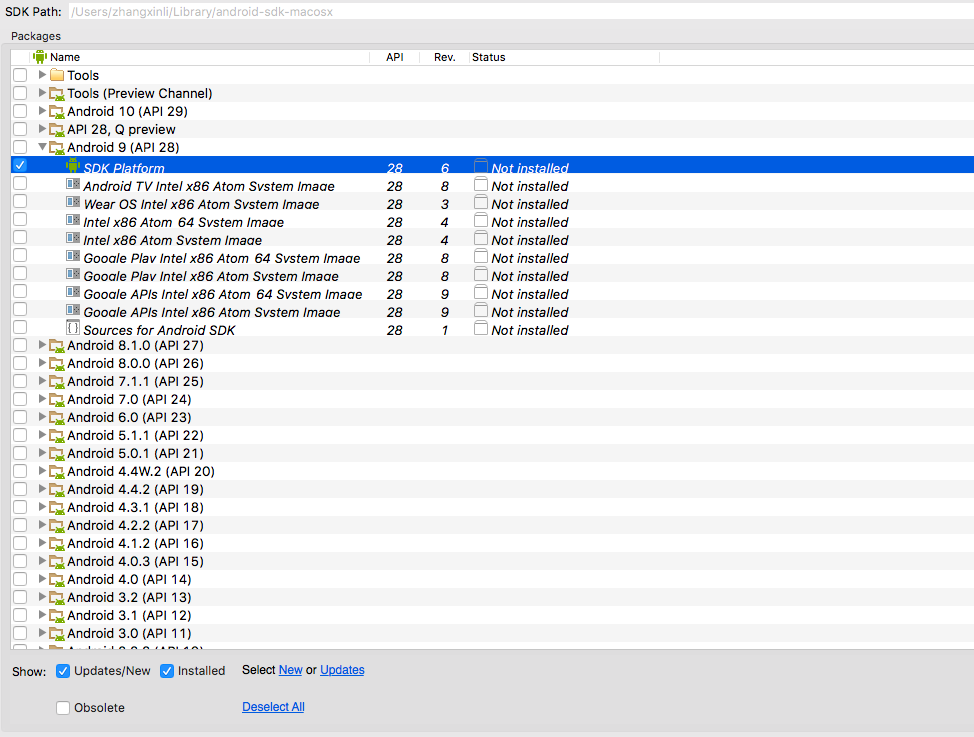The image size is (974, 737).
Task: Click the Android 8.0.0 (API 26) folder icon
Action: coord(57,364)
